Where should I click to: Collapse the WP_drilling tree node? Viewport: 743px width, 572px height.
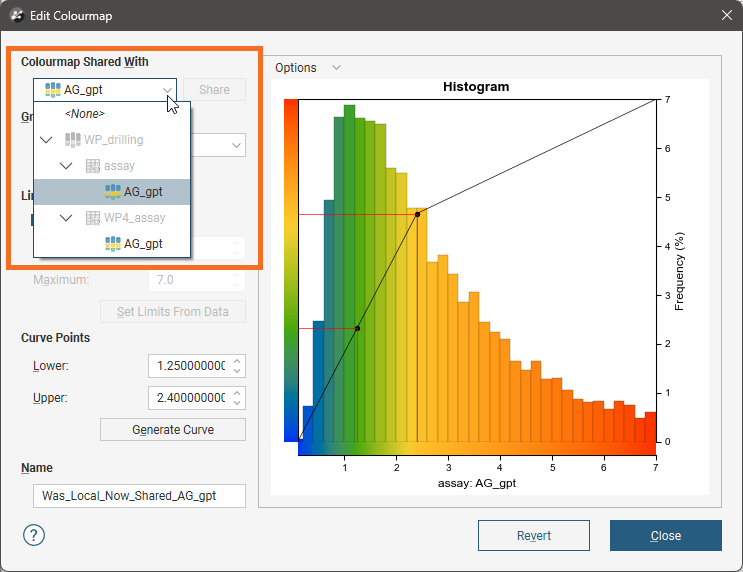pyautogui.click(x=46, y=140)
